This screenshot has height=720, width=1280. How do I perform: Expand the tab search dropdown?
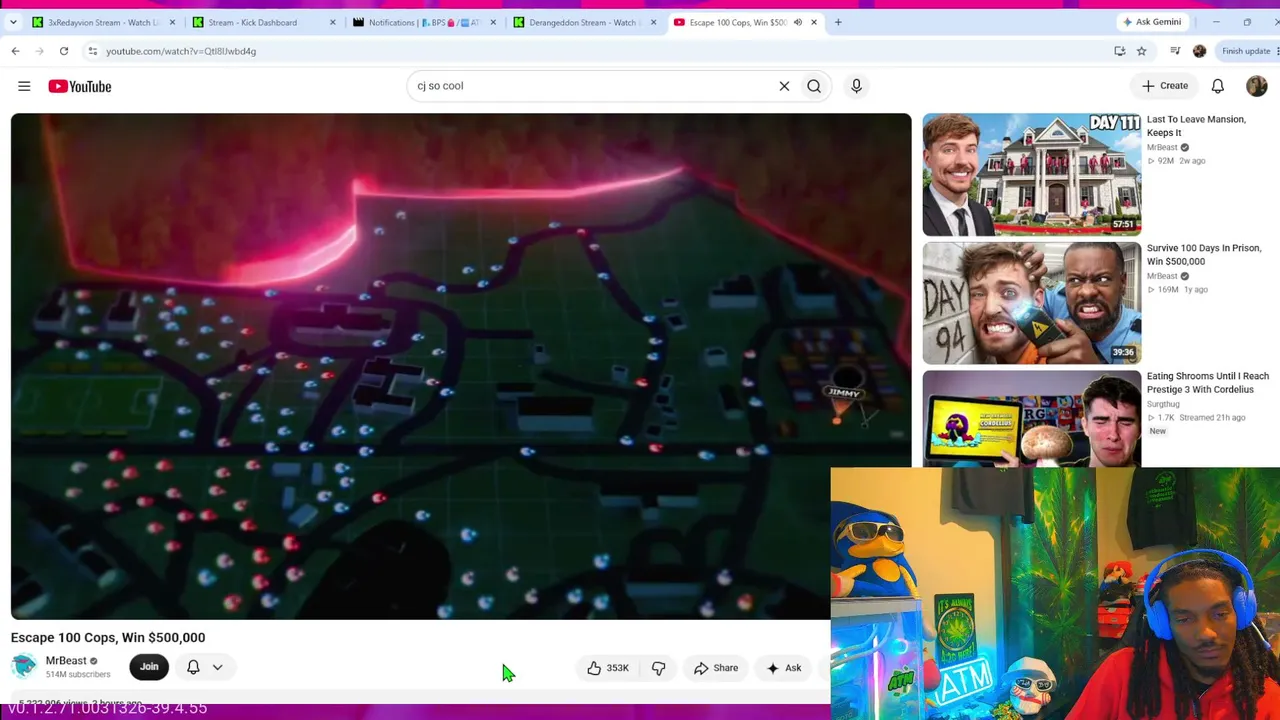point(13,22)
